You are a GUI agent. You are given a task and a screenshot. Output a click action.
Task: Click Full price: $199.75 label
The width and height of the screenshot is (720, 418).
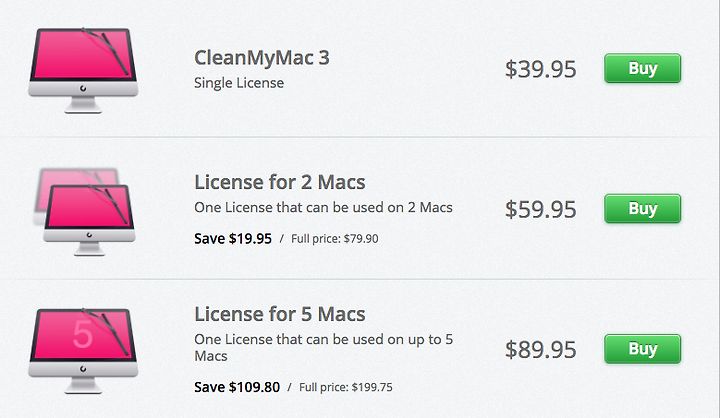346,387
